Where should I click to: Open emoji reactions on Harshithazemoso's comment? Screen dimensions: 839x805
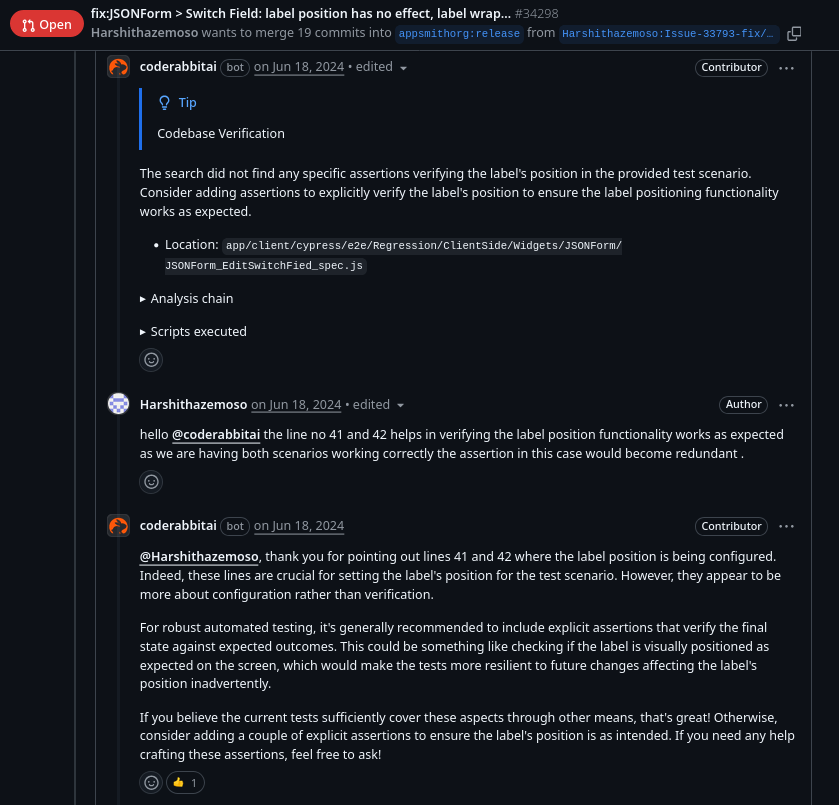151,481
